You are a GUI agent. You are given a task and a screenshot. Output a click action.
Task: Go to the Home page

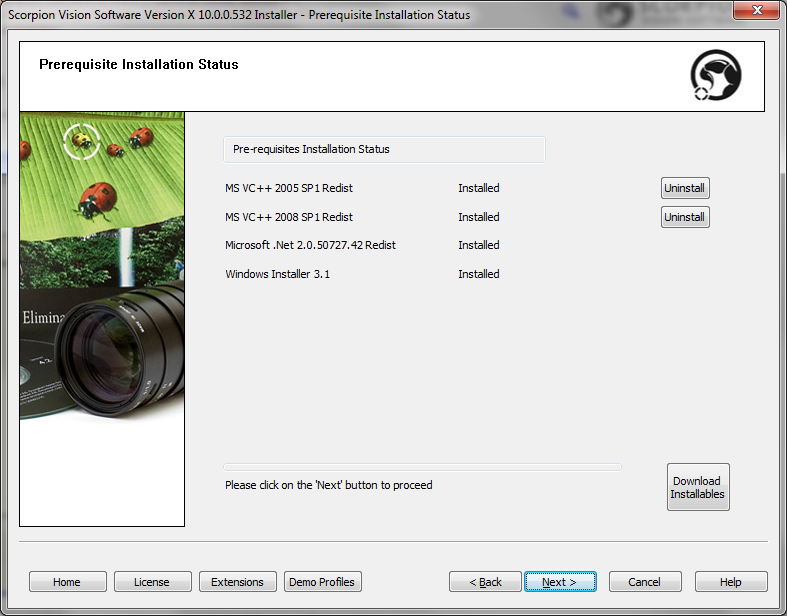(x=67, y=582)
